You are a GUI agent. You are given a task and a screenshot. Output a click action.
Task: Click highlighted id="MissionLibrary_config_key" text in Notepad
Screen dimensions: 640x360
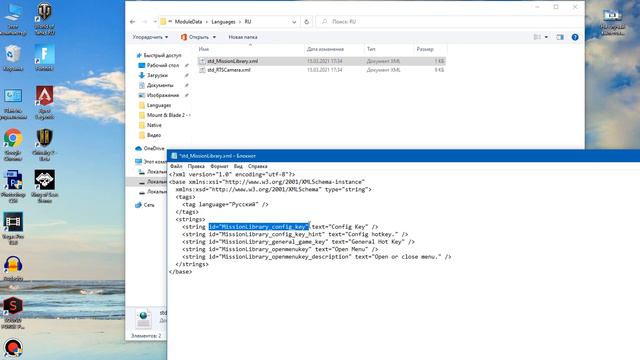tap(258, 227)
